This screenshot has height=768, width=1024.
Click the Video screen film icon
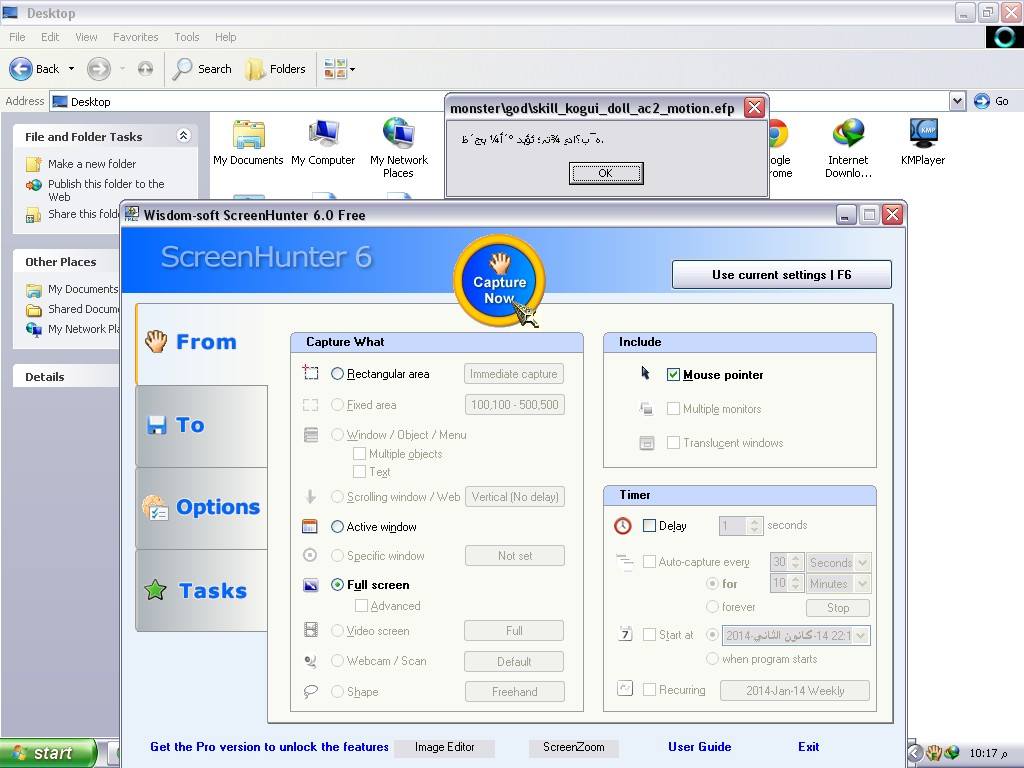coord(311,630)
